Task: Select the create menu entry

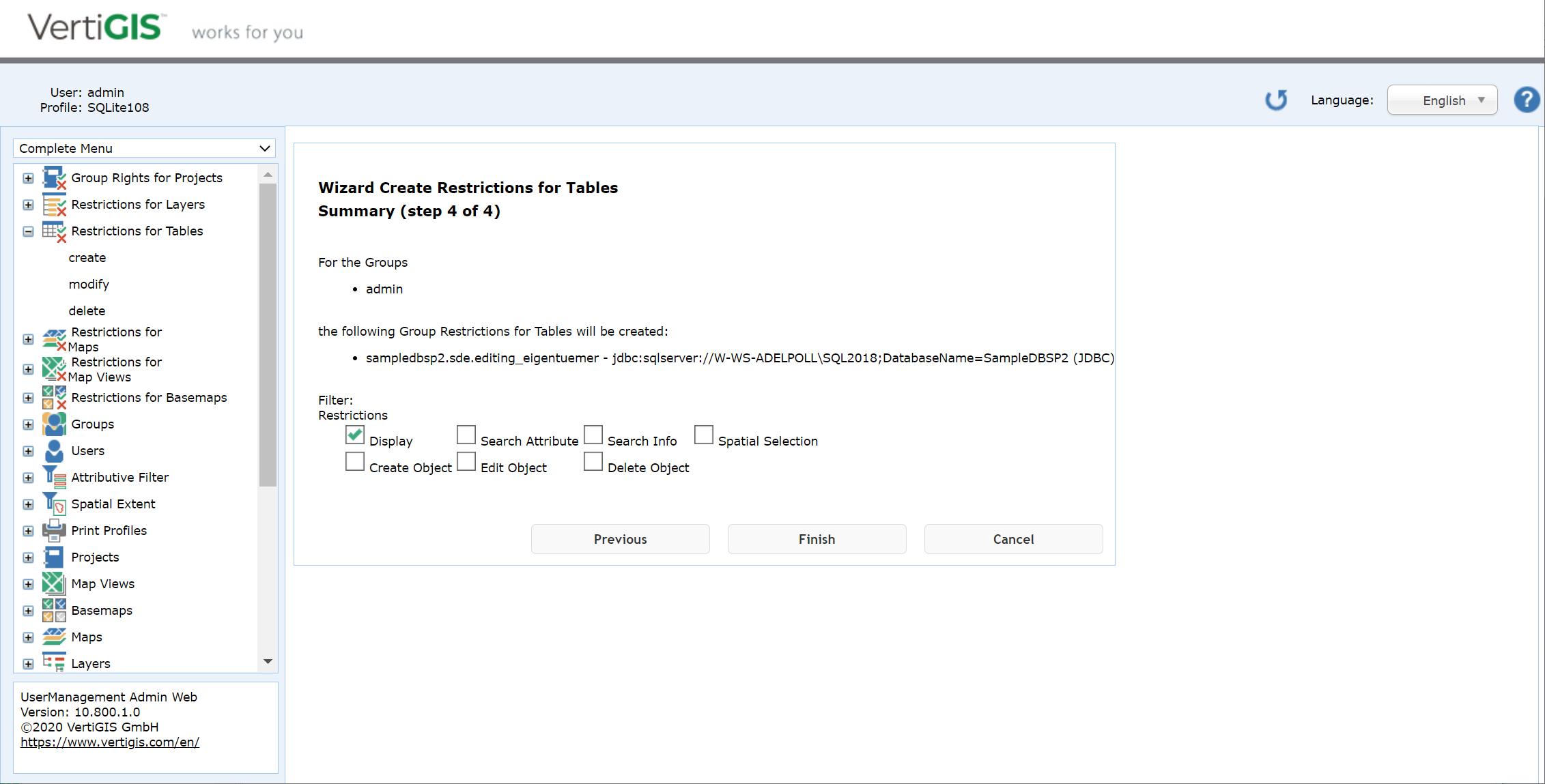Action: coord(87,257)
